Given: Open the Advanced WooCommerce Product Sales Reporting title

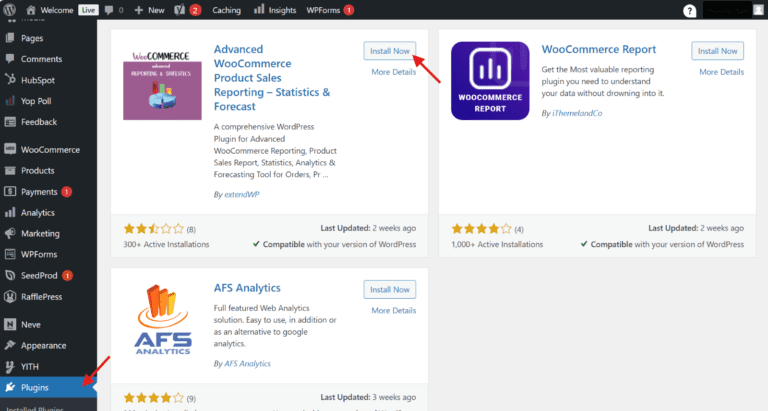Looking at the screenshot, I should [x=272, y=78].
